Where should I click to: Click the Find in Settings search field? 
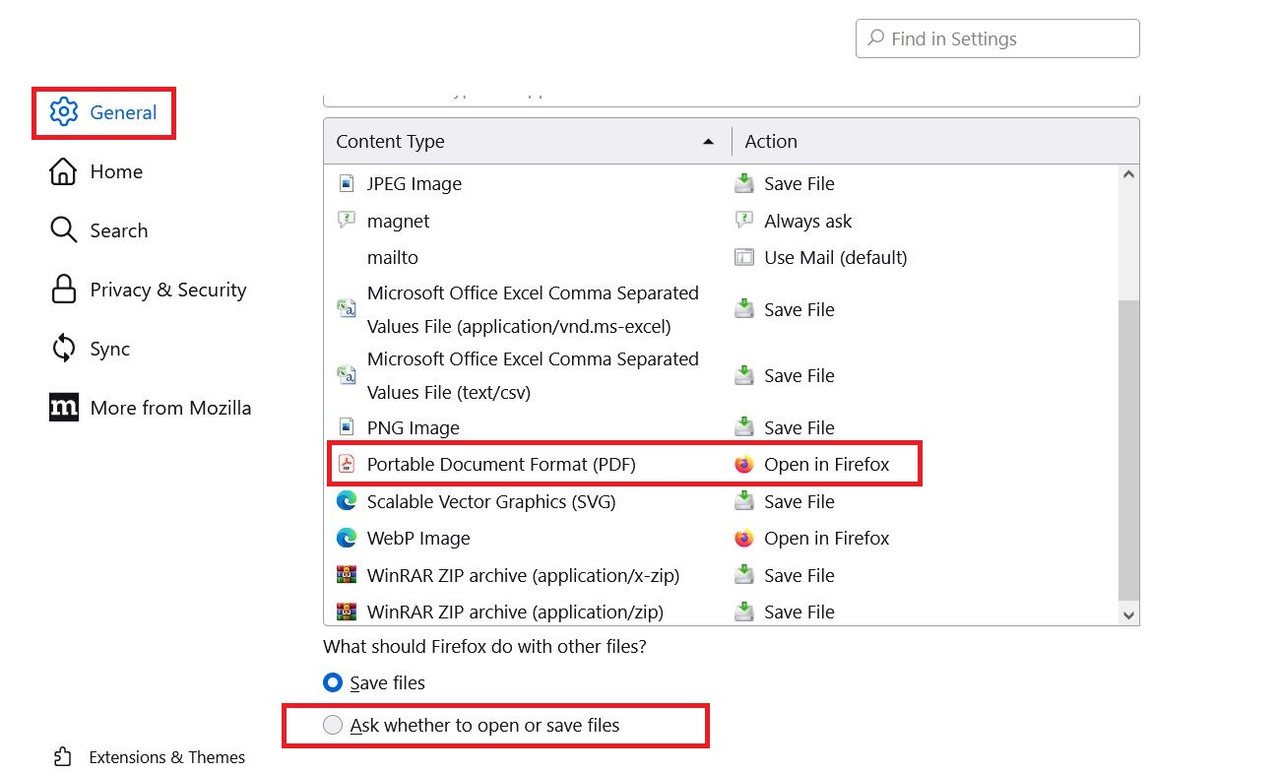pos(997,38)
